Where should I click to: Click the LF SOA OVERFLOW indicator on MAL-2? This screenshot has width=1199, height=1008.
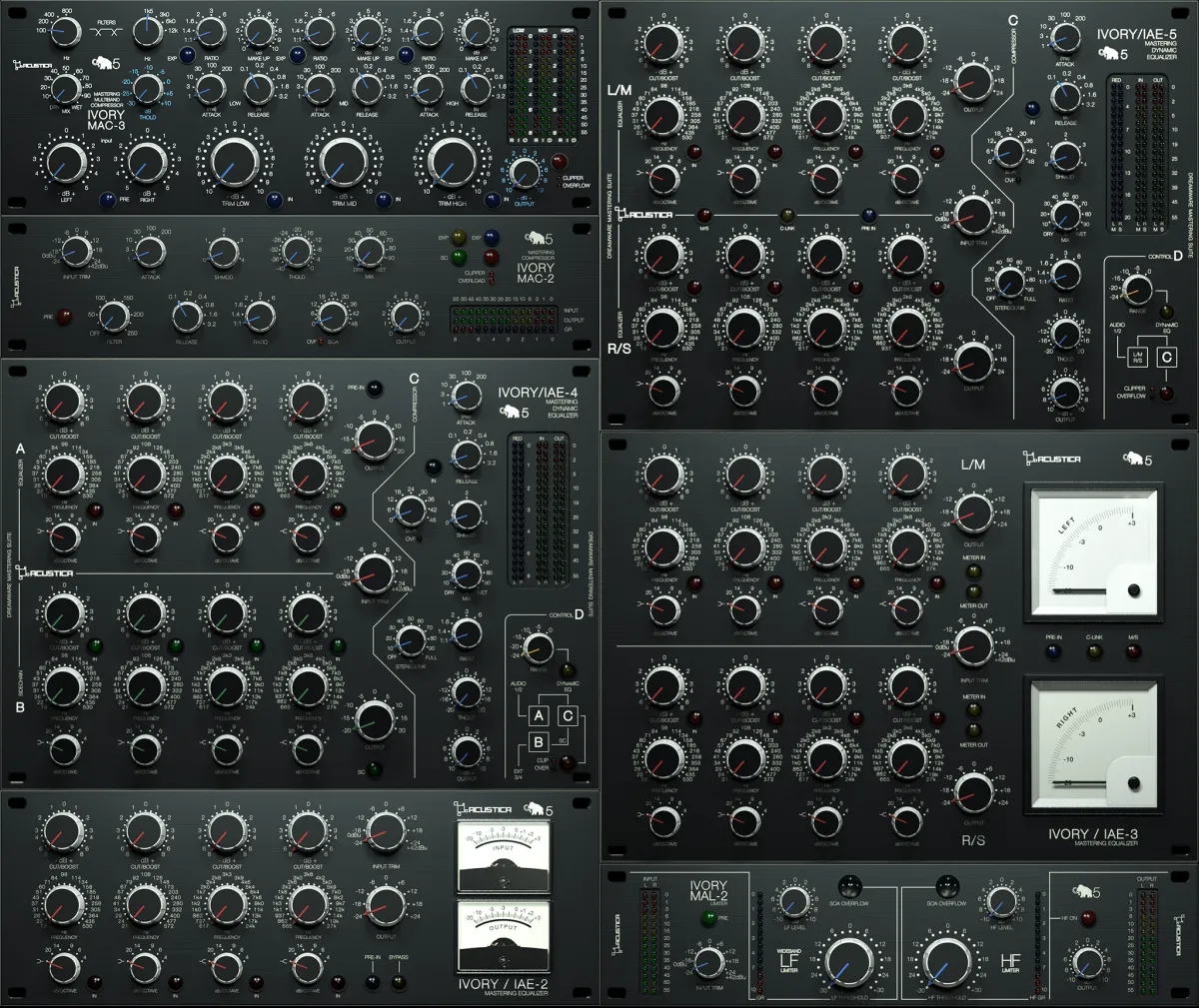(x=849, y=886)
